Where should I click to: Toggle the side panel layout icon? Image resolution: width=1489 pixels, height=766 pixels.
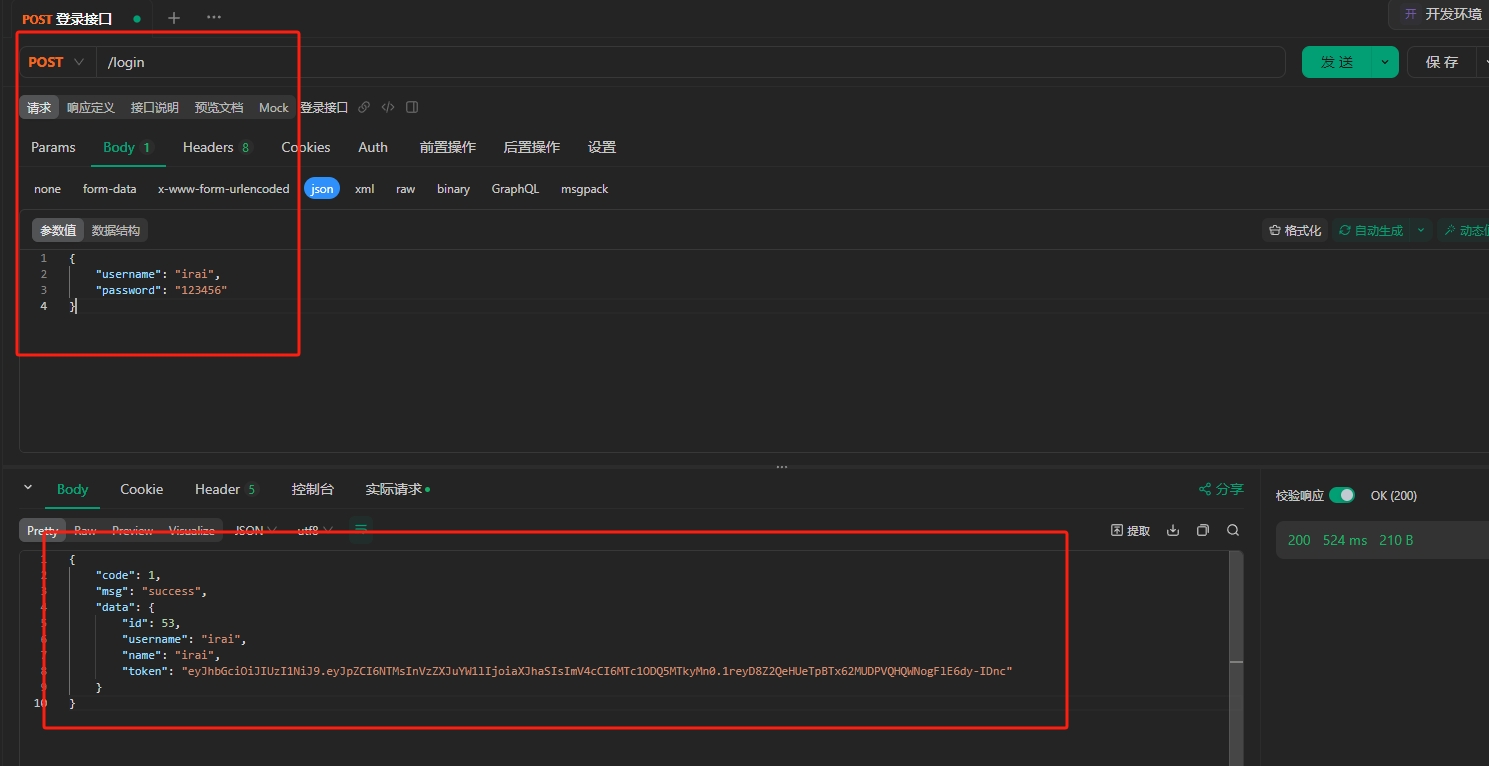412,107
